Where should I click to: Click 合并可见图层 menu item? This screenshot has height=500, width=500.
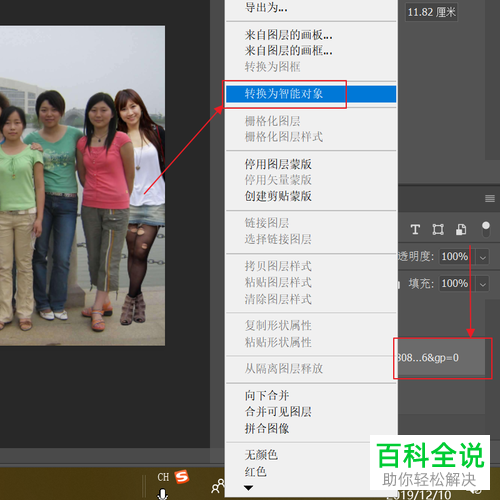pyautogui.click(x=311, y=412)
